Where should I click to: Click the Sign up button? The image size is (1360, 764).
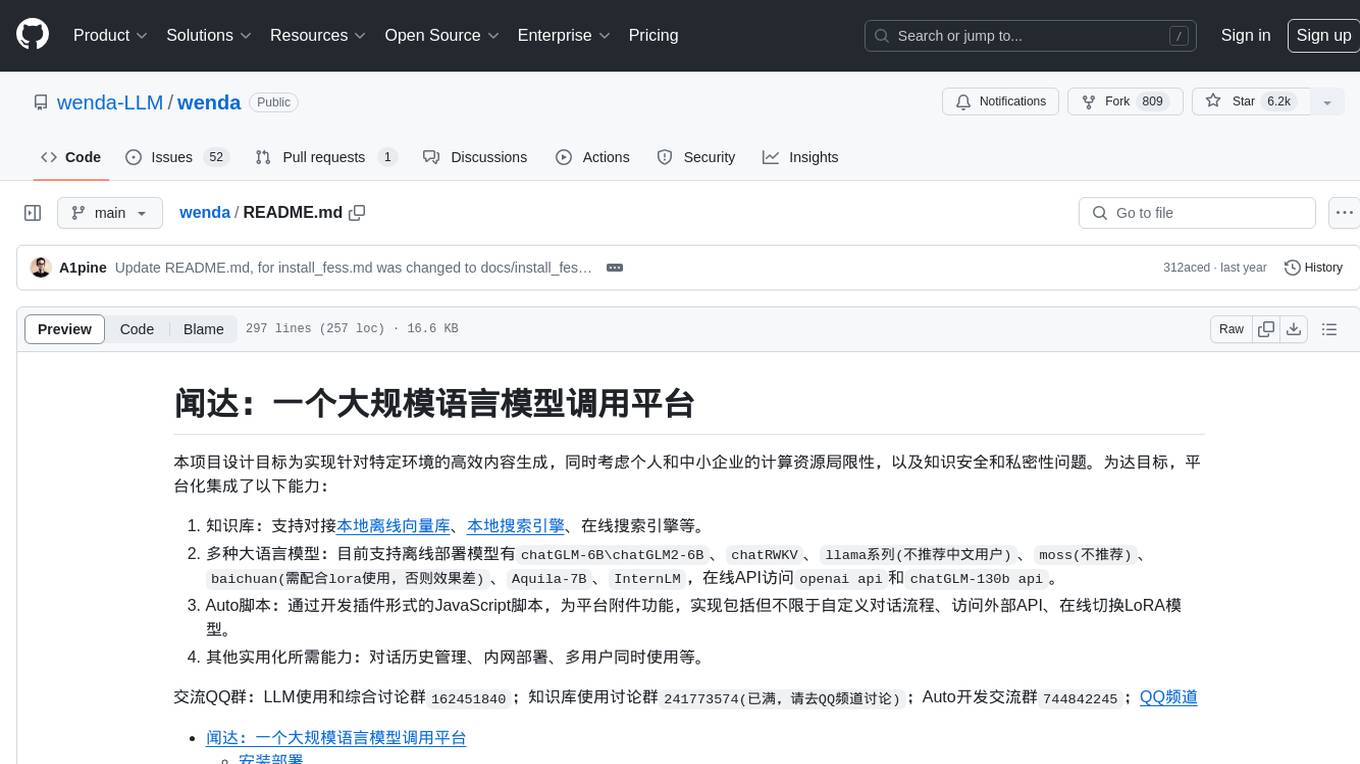click(1323, 35)
